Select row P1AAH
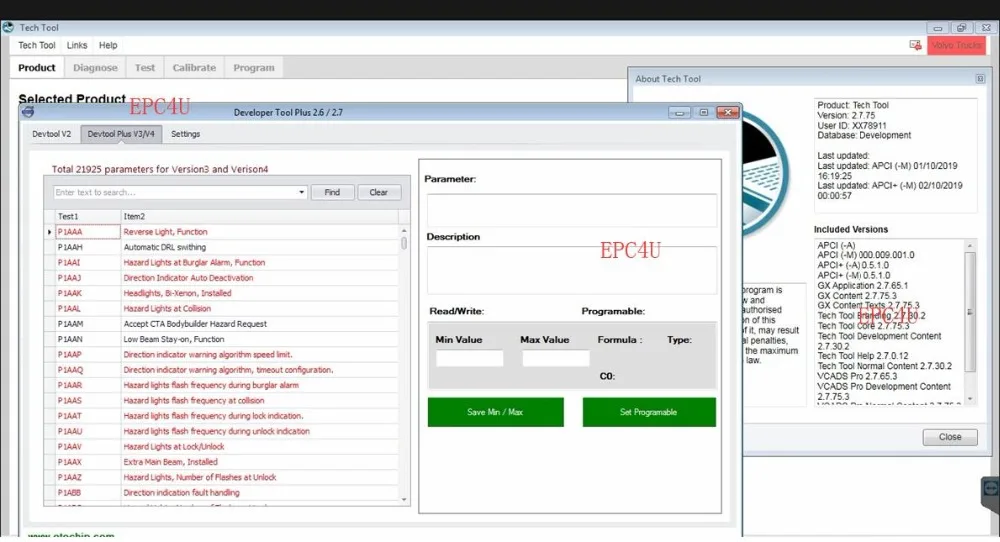Screen dimensions: 1000x542 coord(87,247)
